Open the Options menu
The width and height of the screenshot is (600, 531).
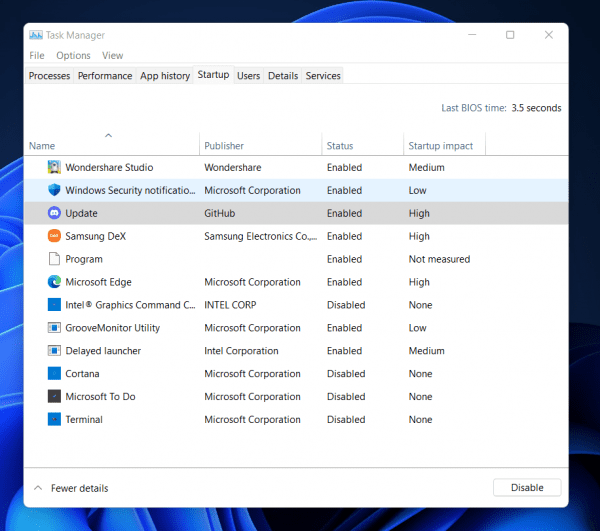pos(73,55)
